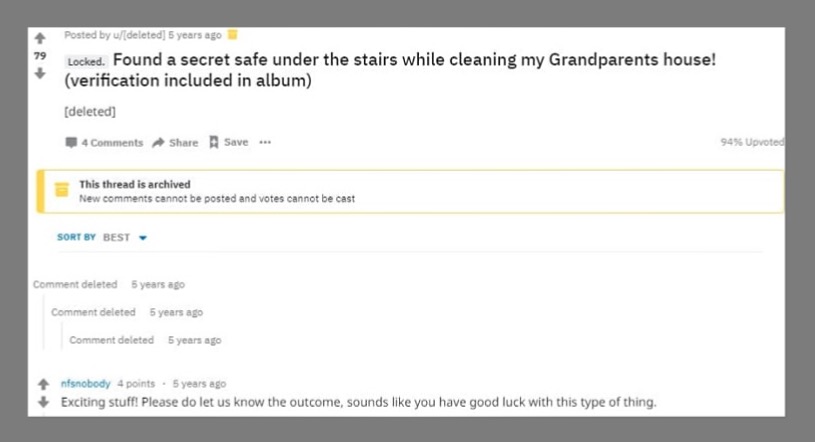Downvote nfsnobody's comment
Screen dimensions: 815x442
click(43, 402)
